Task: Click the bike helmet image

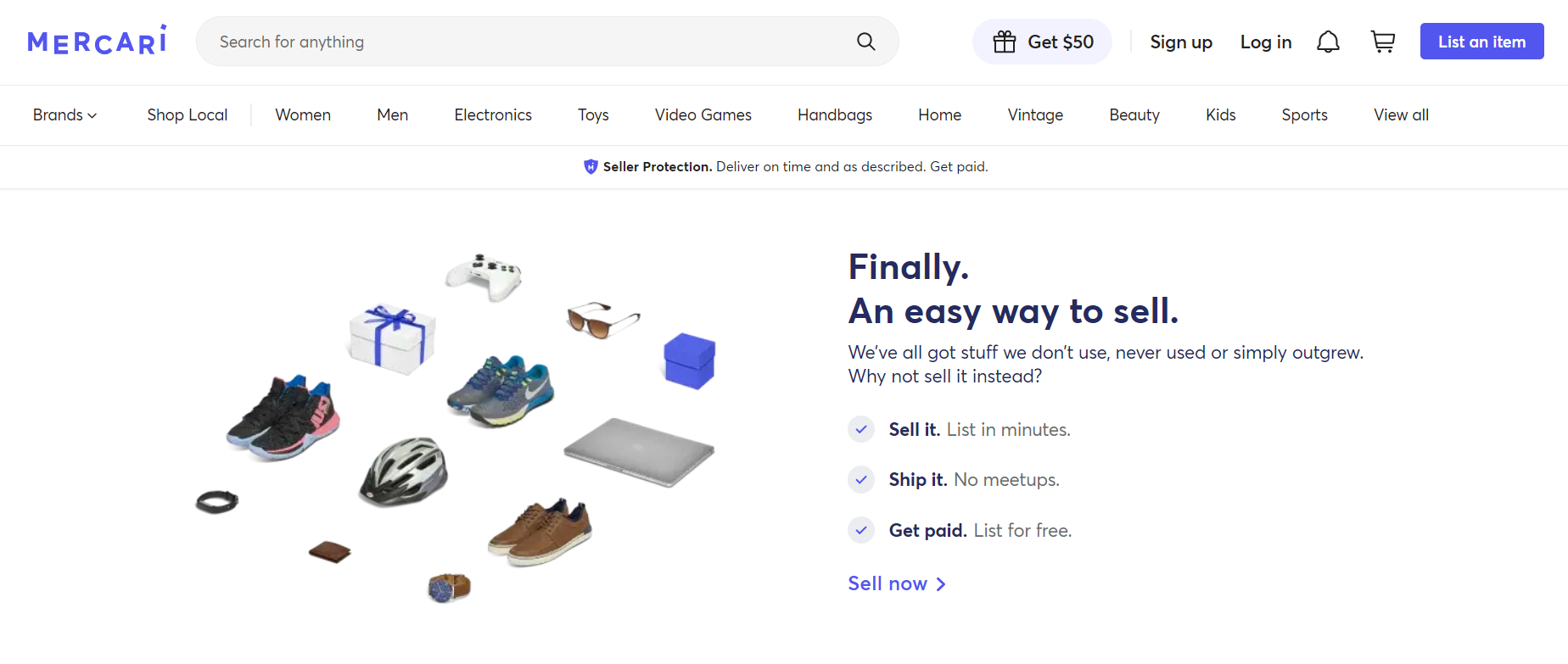Action: coord(403,471)
